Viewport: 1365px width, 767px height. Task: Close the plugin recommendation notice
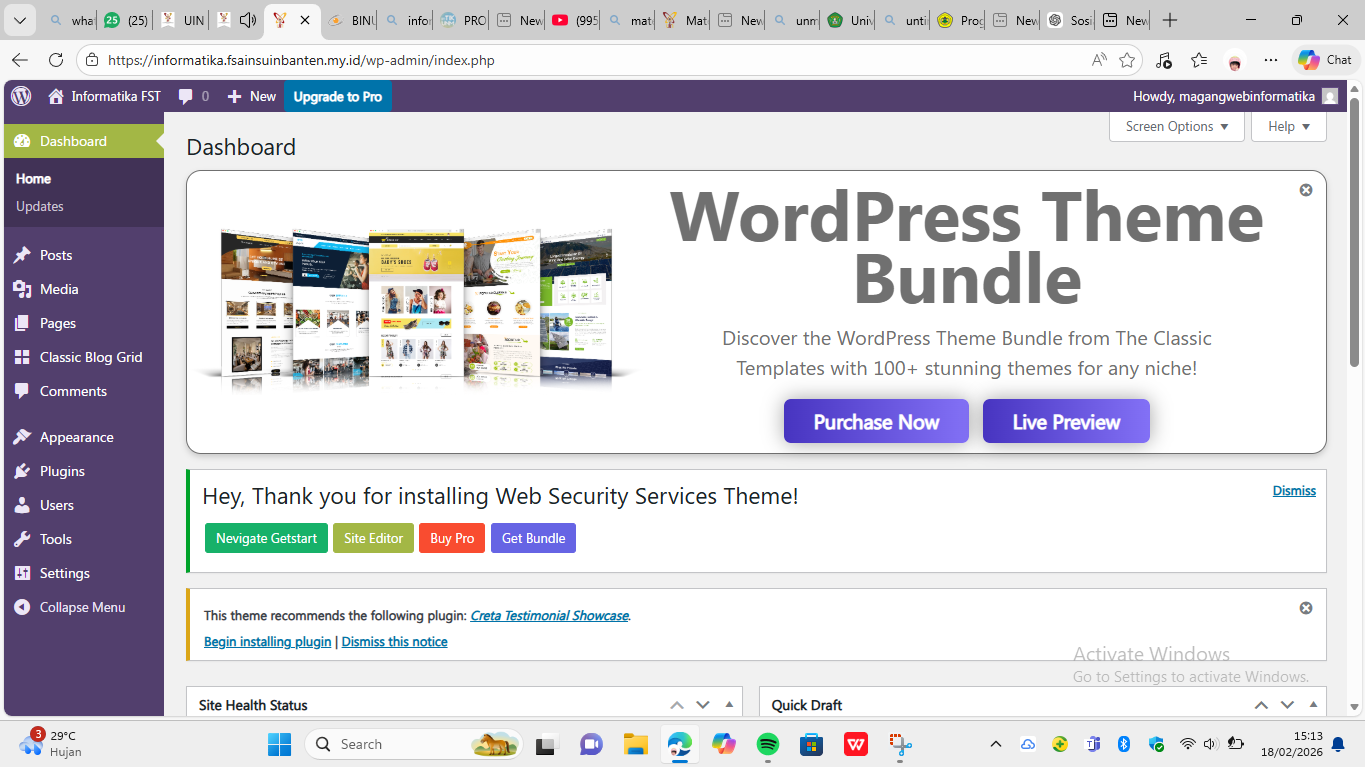coord(1306,608)
